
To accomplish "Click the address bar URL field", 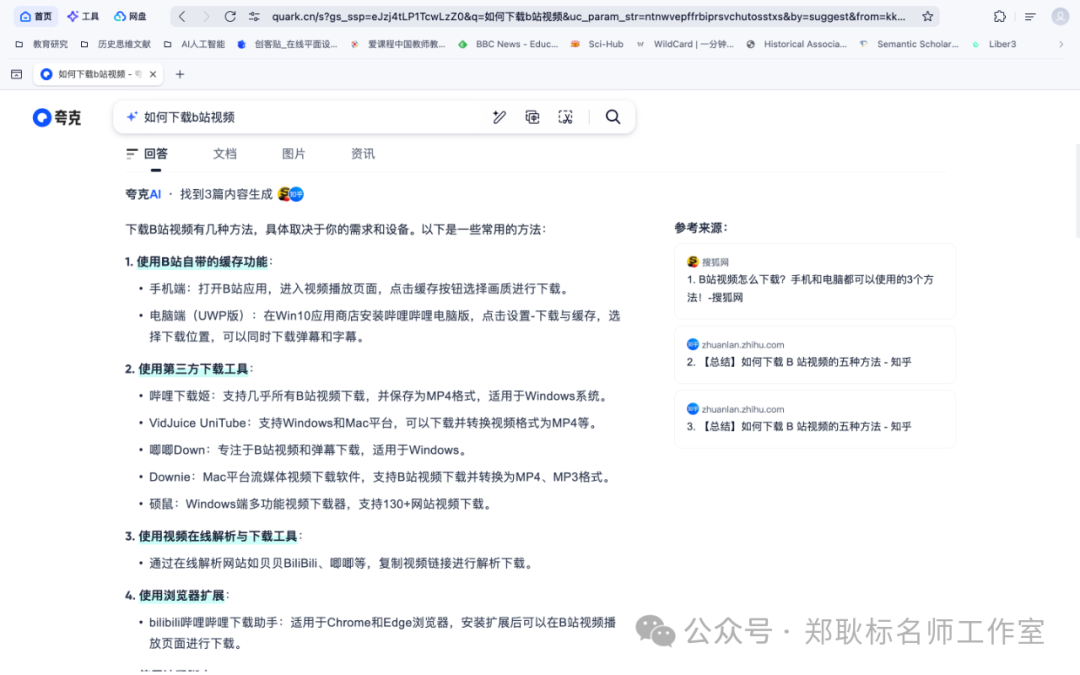I will 588,17.
